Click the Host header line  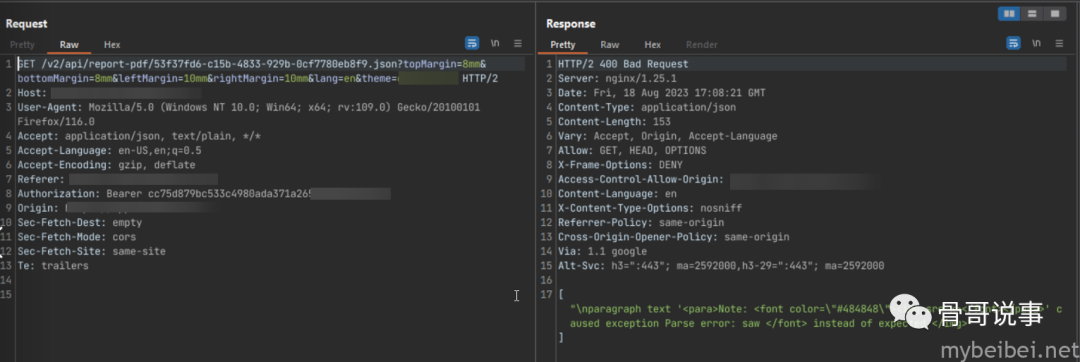pos(110,93)
